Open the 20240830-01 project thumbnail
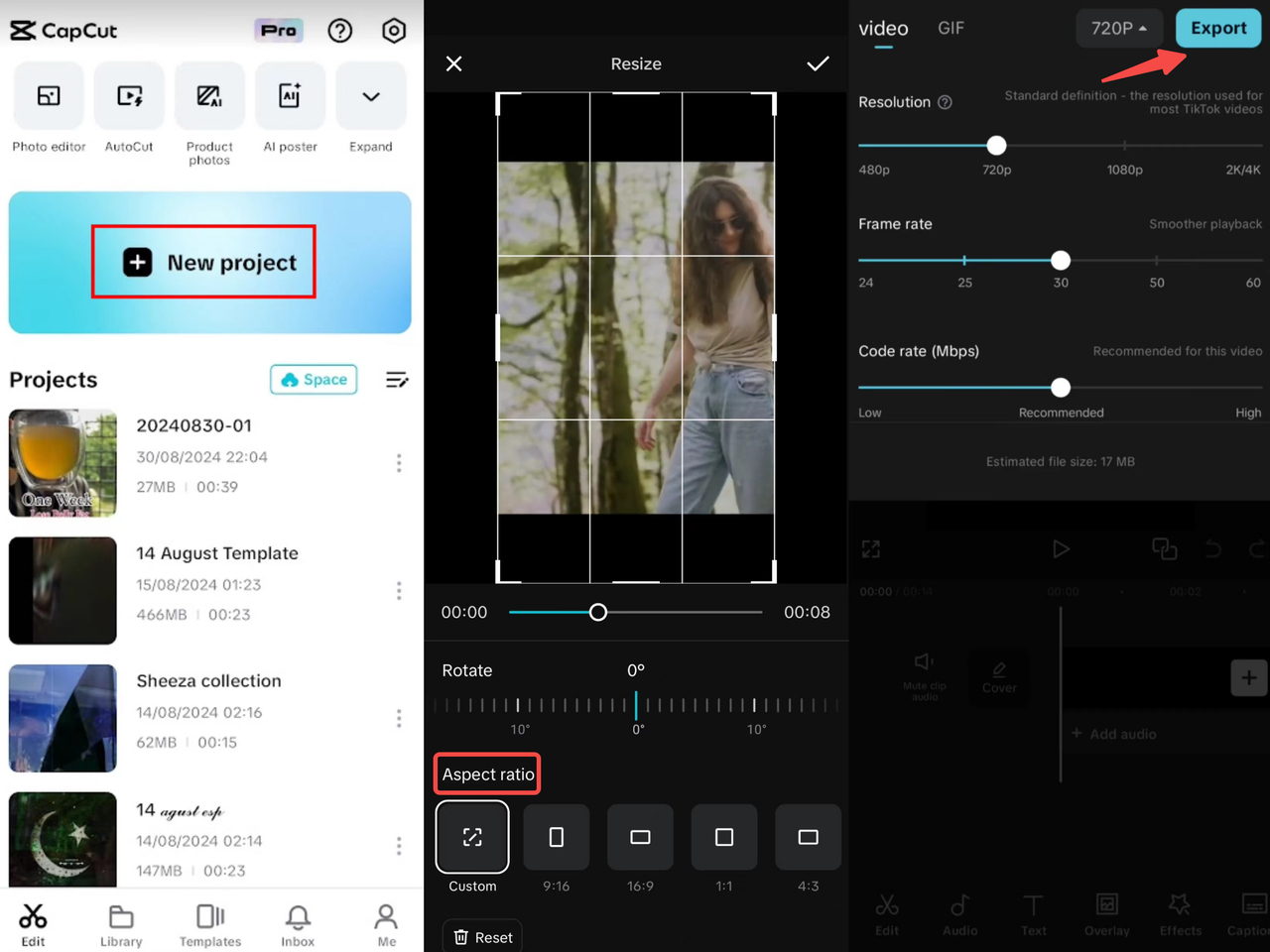The image size is (1270, 952). 63,463
